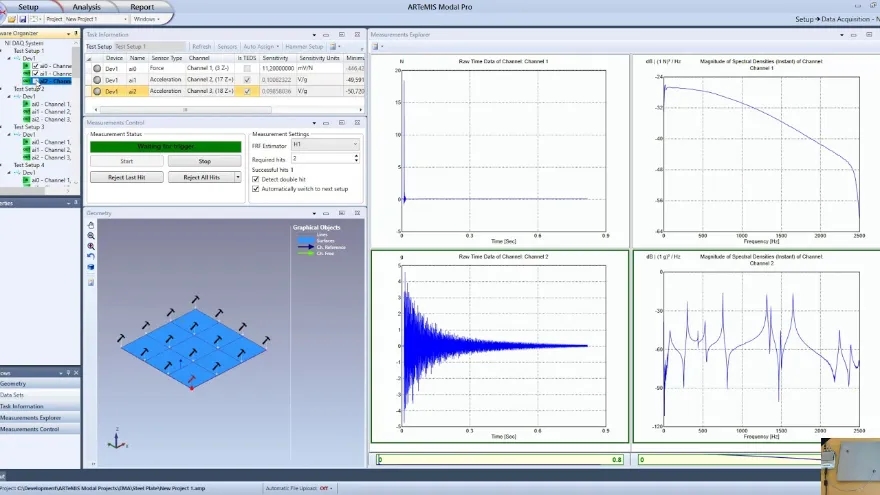Open Geometry panel options arrow
Screen dimensions: 880x495
coord(314,213)
